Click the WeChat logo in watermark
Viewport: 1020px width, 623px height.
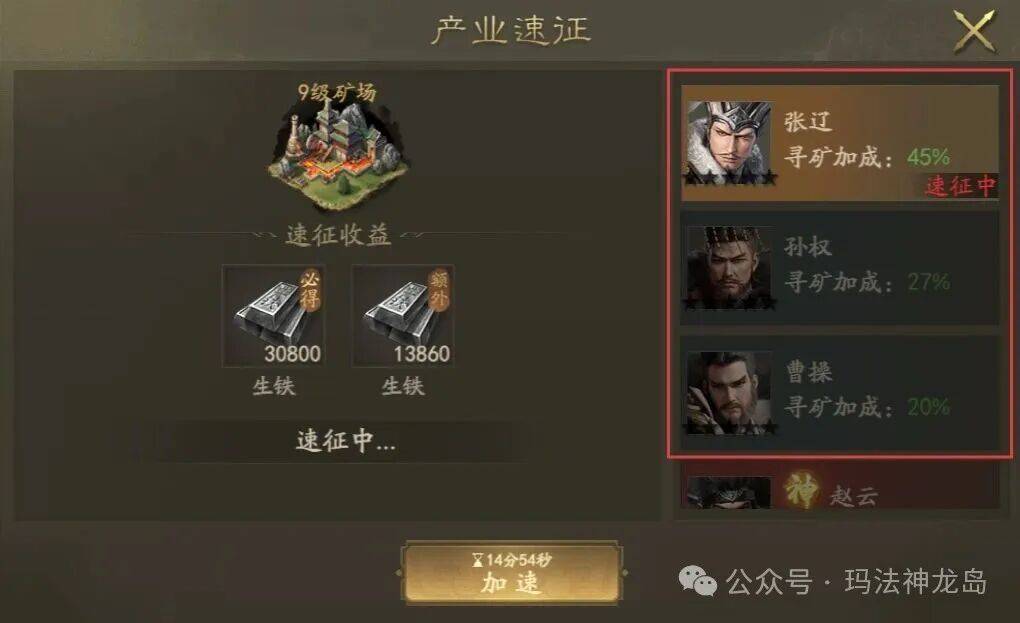(698, 581)
